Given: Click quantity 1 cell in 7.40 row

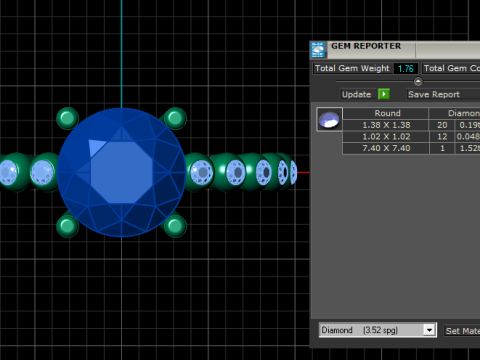Looking at the screenshot, I should pos(442,148).
